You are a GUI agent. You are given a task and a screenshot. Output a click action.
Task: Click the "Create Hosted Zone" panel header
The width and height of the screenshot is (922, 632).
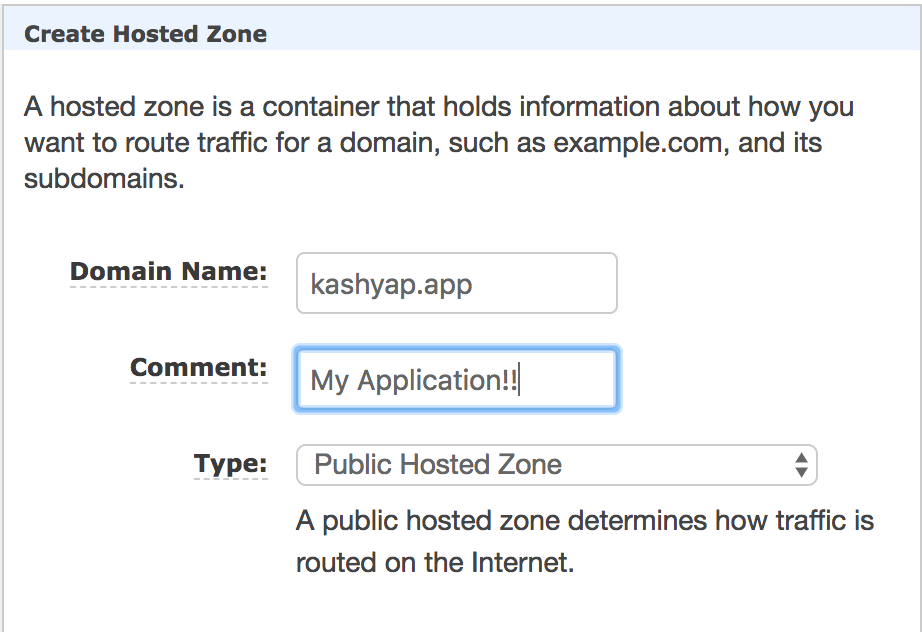click(146, 34)
